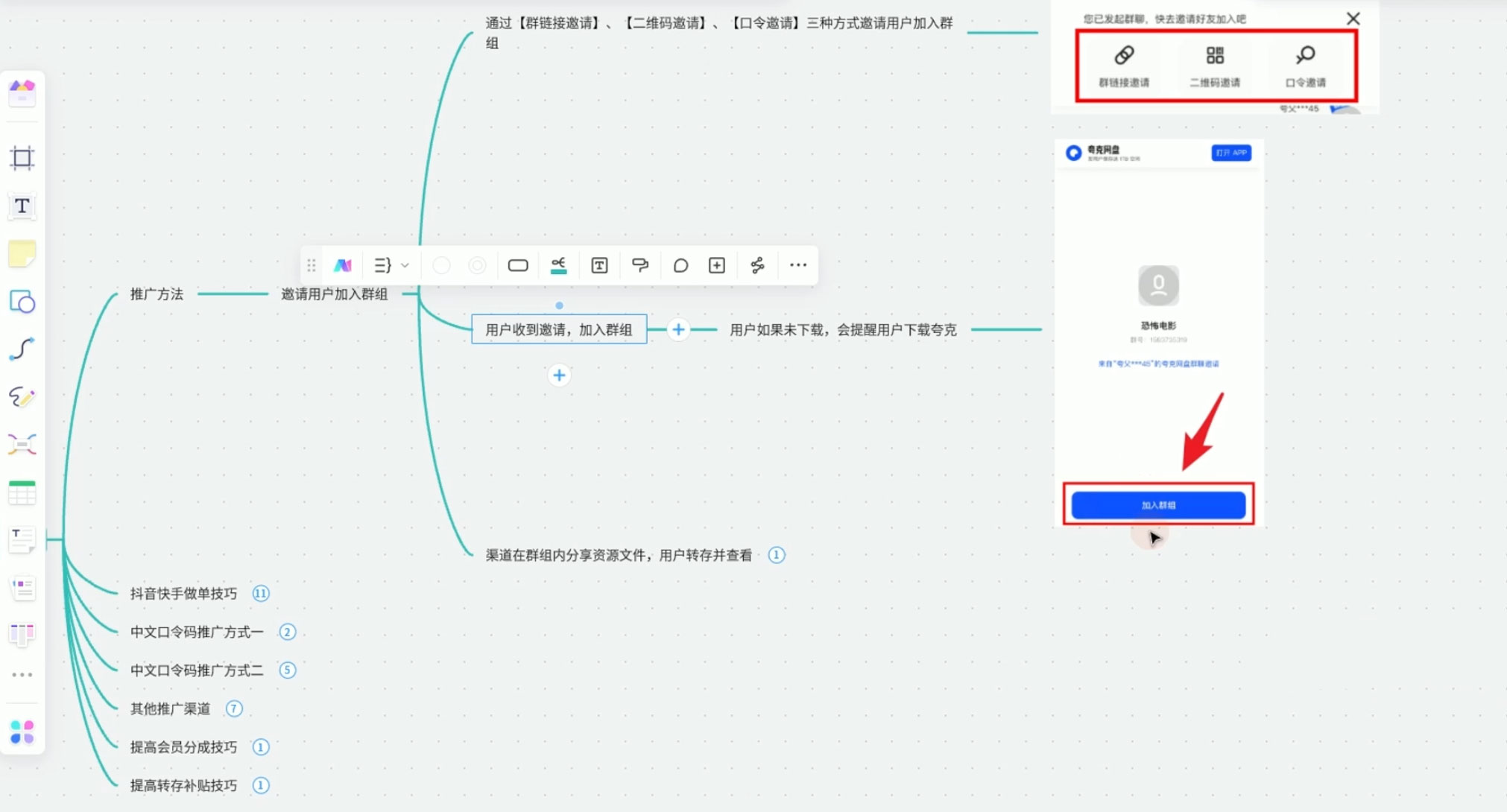Select the Text tool in the left sidebar
This screenshot has width=1507, height=812.
[x=22, y=206]
